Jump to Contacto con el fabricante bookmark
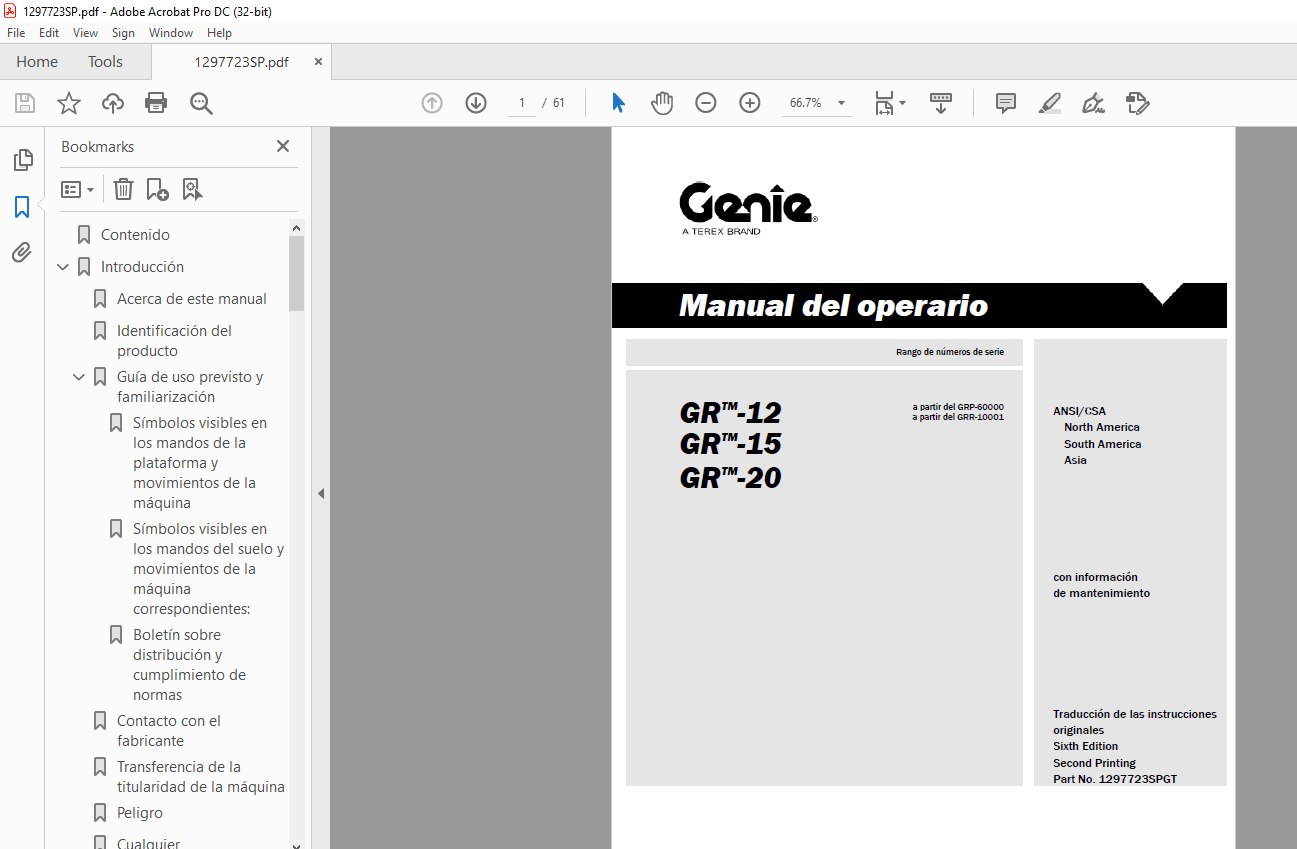Viewport: 1297px width, 849px height. click(x=168, y=731)
